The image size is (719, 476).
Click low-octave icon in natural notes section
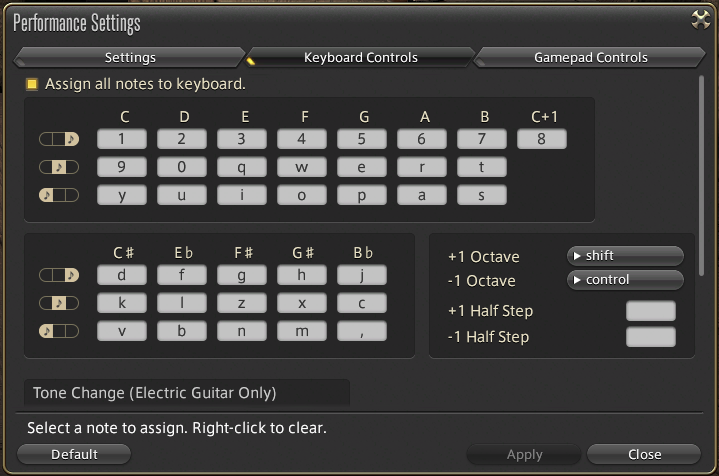pos(59,195)
